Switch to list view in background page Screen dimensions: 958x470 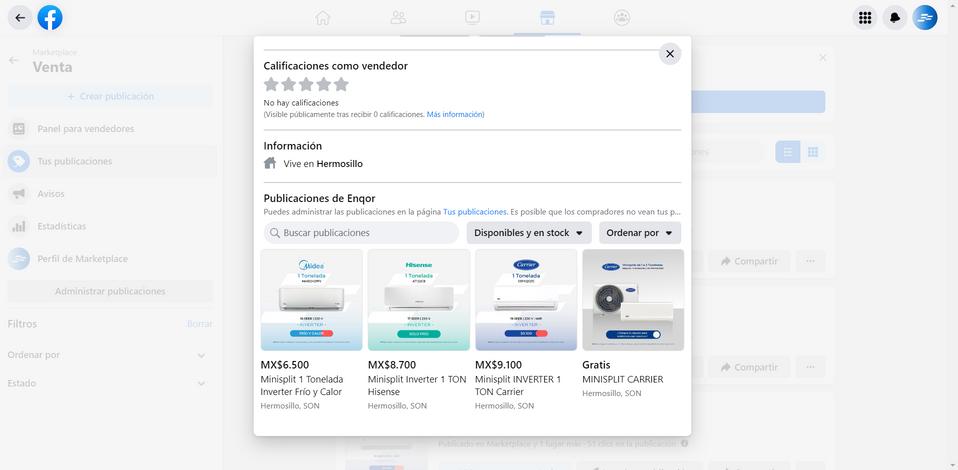tap(788, 152)
